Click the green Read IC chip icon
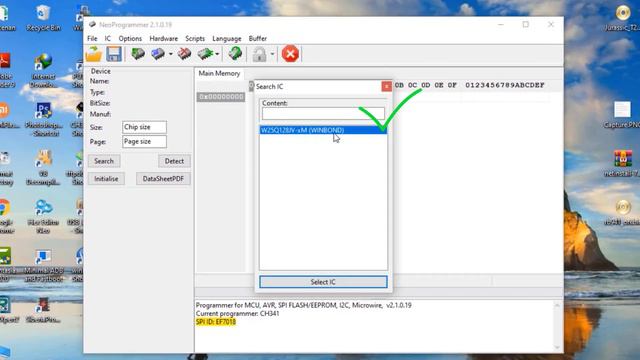The image size is (640, 360). click(x=138, y=54)
